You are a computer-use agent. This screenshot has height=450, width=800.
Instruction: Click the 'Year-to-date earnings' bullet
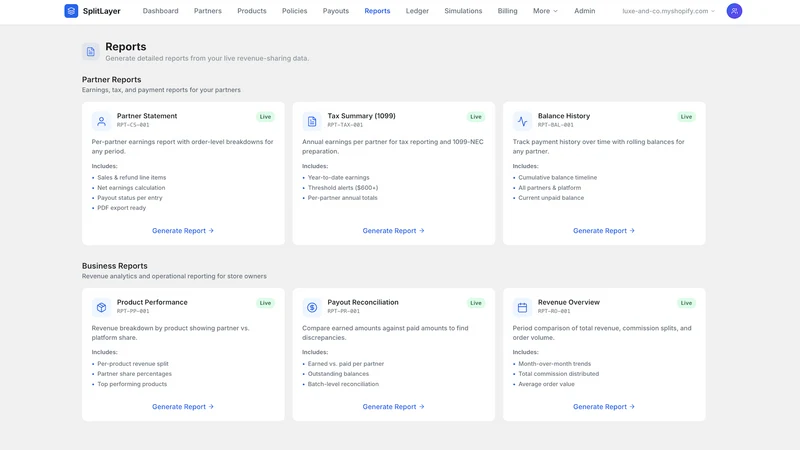338,178
